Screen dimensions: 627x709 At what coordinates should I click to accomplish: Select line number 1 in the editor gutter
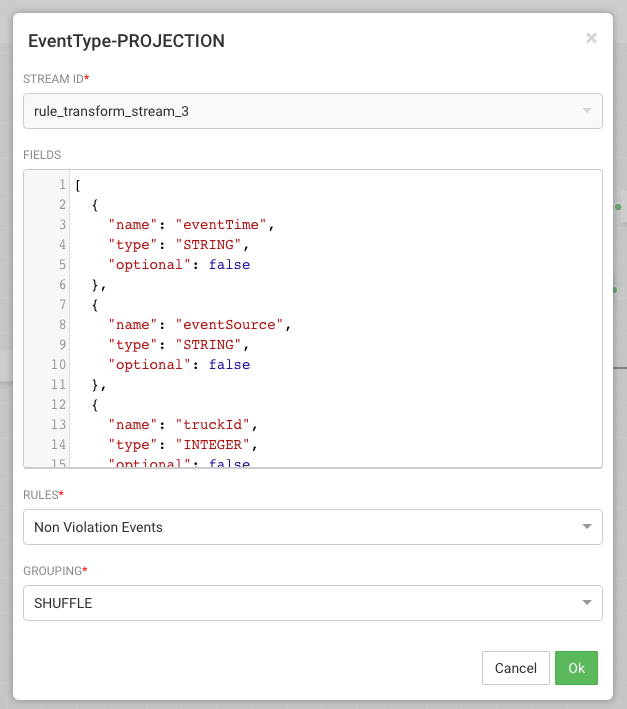pyautogui.click(x=62, y=185)
